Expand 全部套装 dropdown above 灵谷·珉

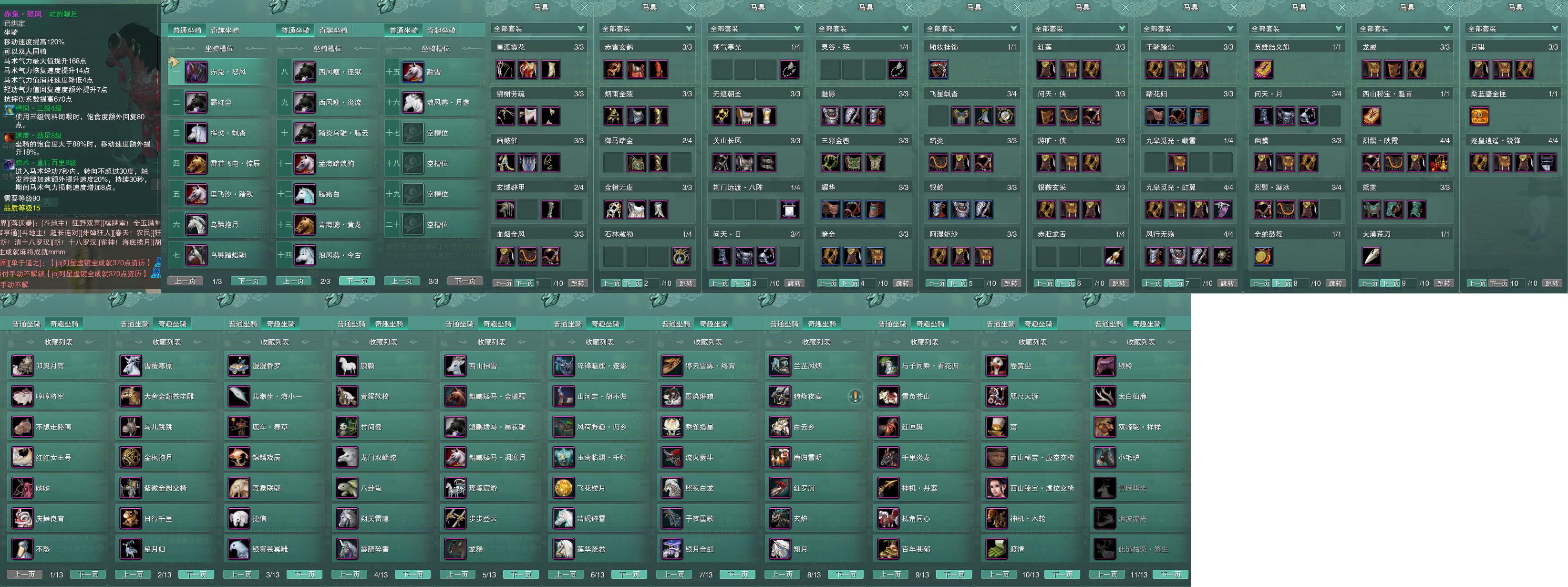click(x=864, y=29)
